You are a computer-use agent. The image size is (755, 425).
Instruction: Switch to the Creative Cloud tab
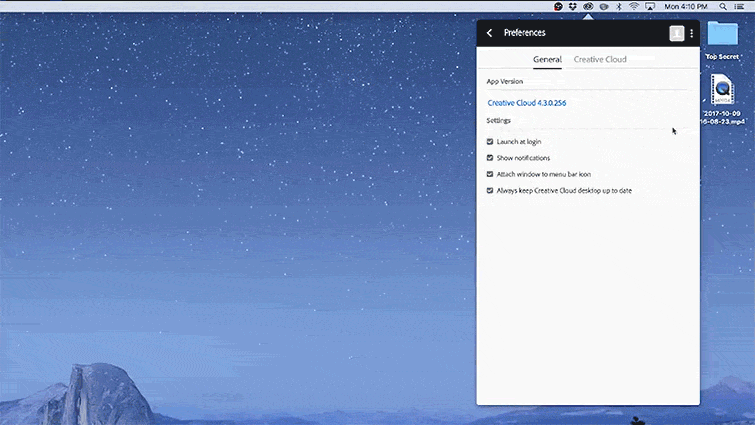click(600, 59)
